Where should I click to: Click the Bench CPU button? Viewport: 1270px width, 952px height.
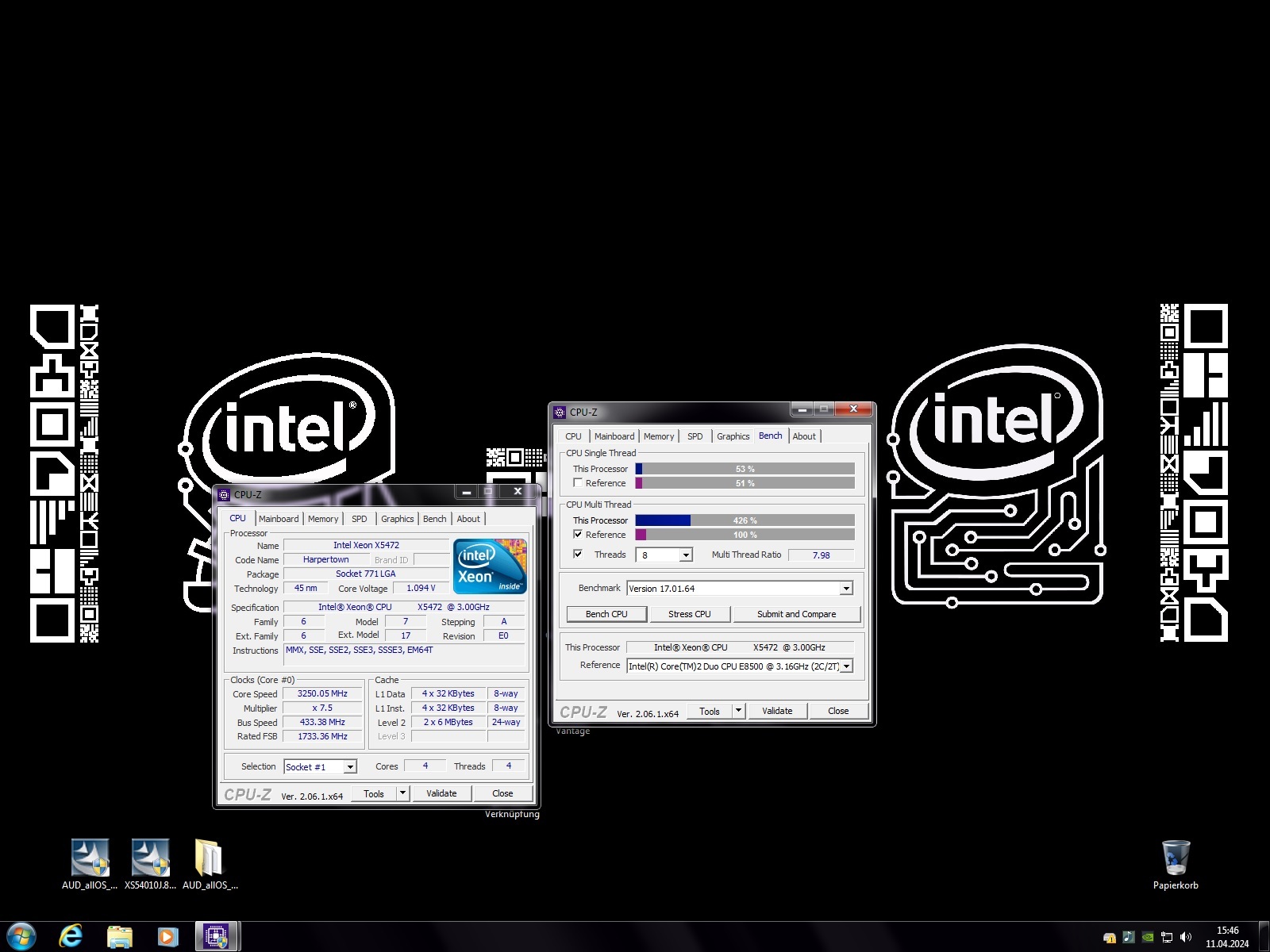click(x=606, y=614)
